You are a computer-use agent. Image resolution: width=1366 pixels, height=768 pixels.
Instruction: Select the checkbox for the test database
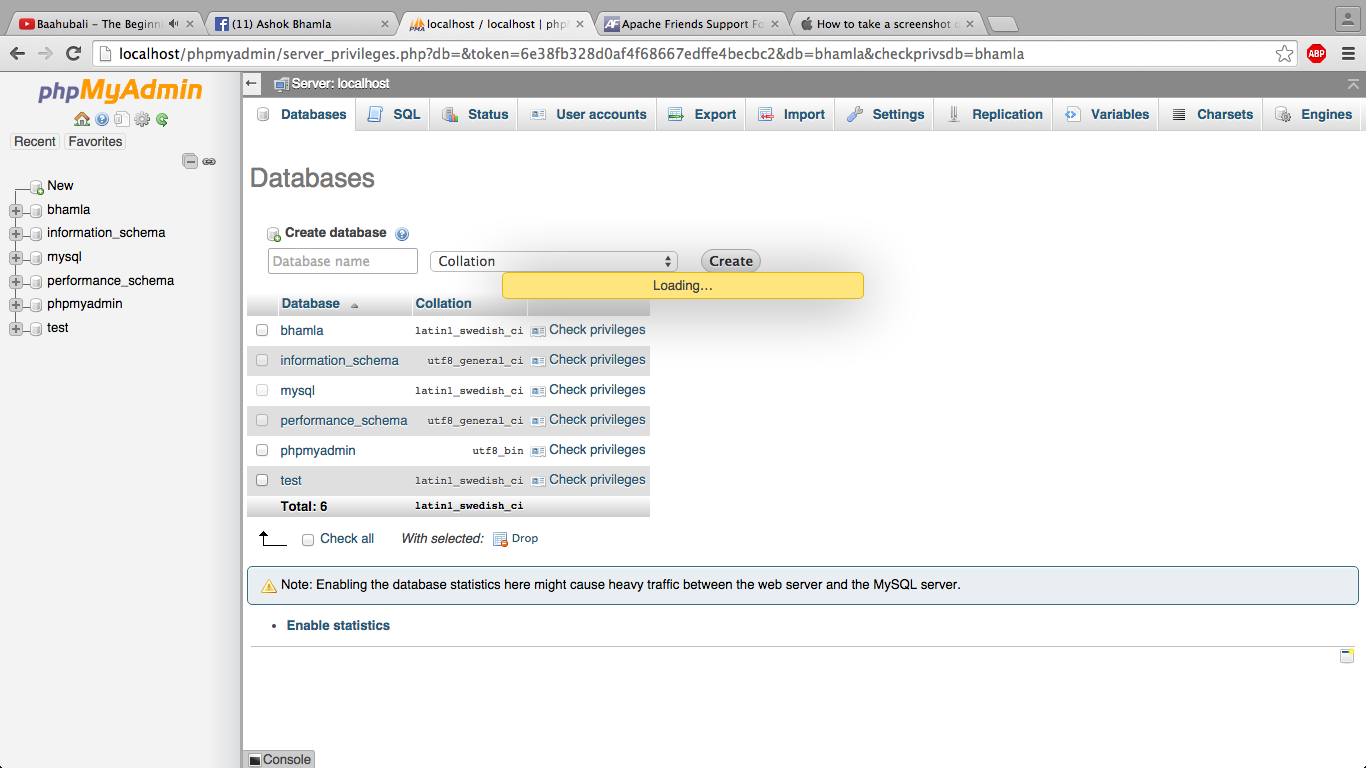tap(261, 480)
